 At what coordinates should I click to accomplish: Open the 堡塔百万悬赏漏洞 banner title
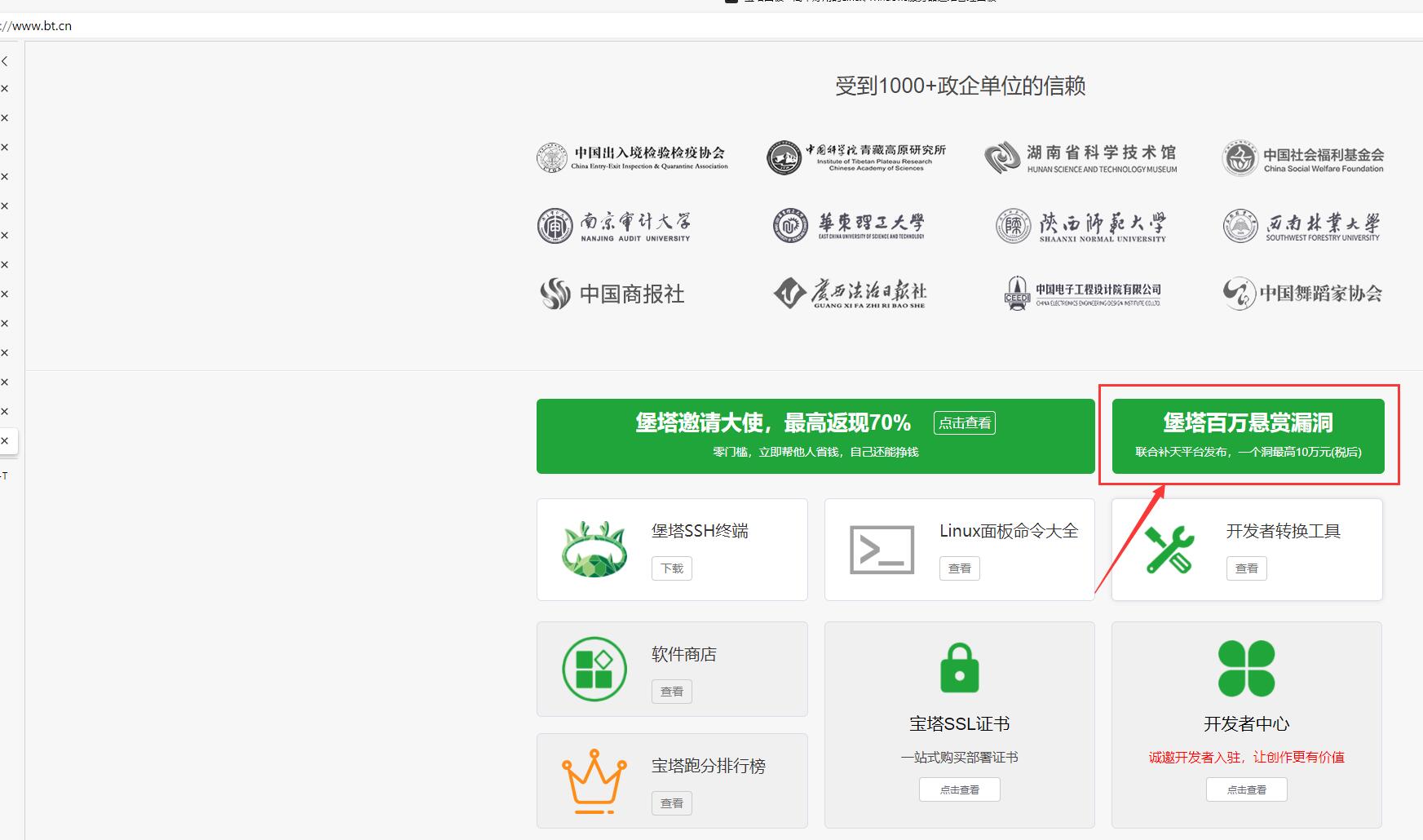(1248, 422)
